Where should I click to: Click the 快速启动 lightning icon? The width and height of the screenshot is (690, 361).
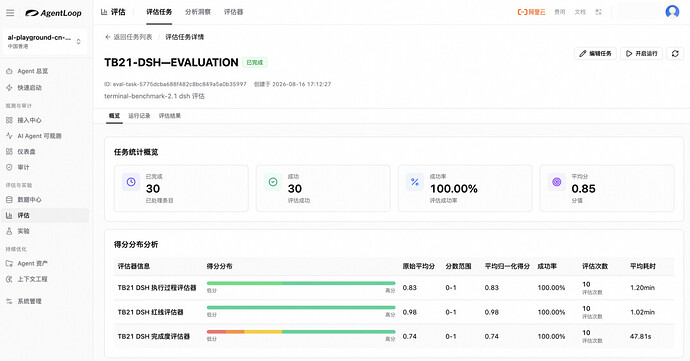click(9, 88)
